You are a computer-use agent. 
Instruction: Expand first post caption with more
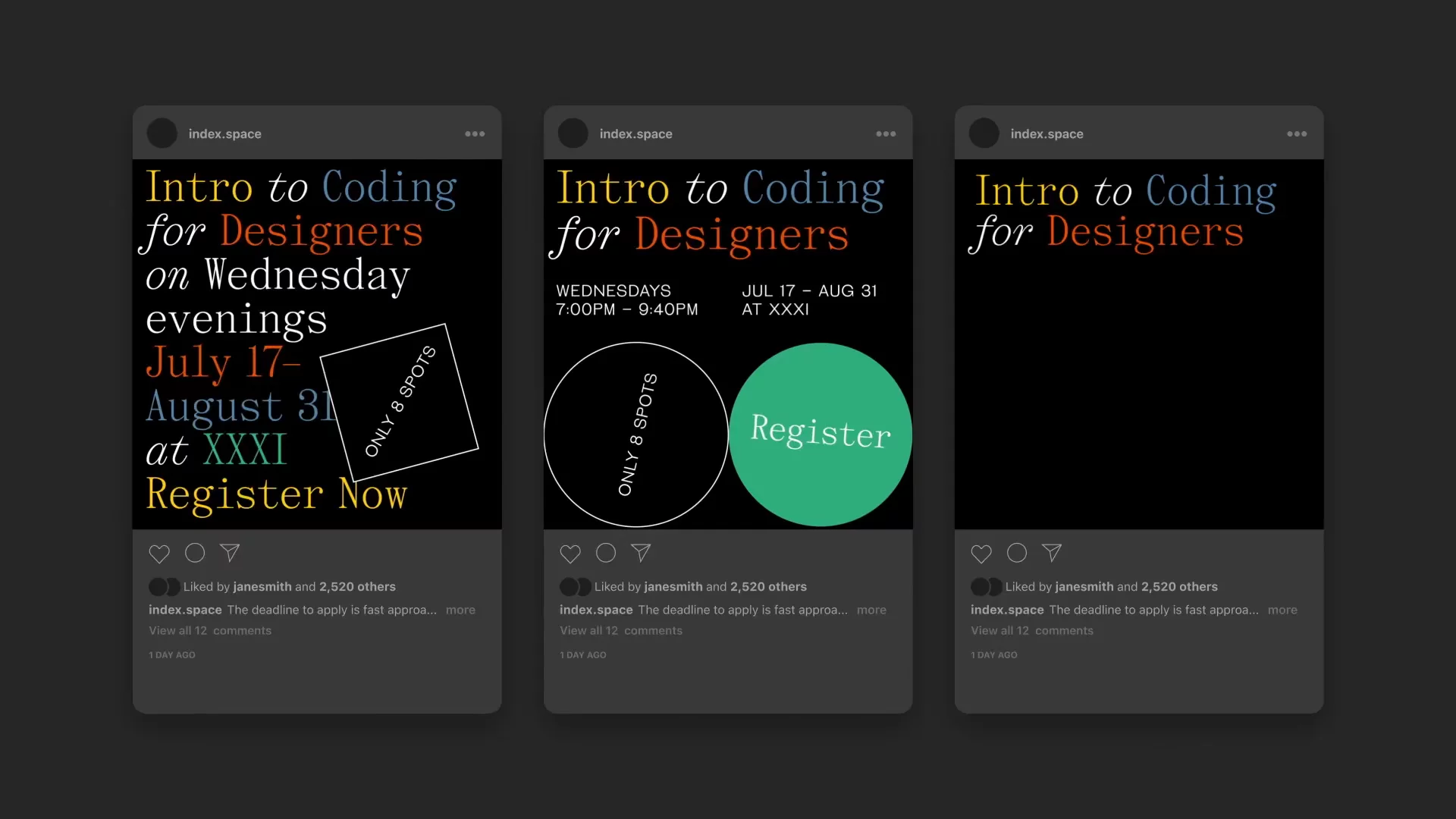pos(460,610)
